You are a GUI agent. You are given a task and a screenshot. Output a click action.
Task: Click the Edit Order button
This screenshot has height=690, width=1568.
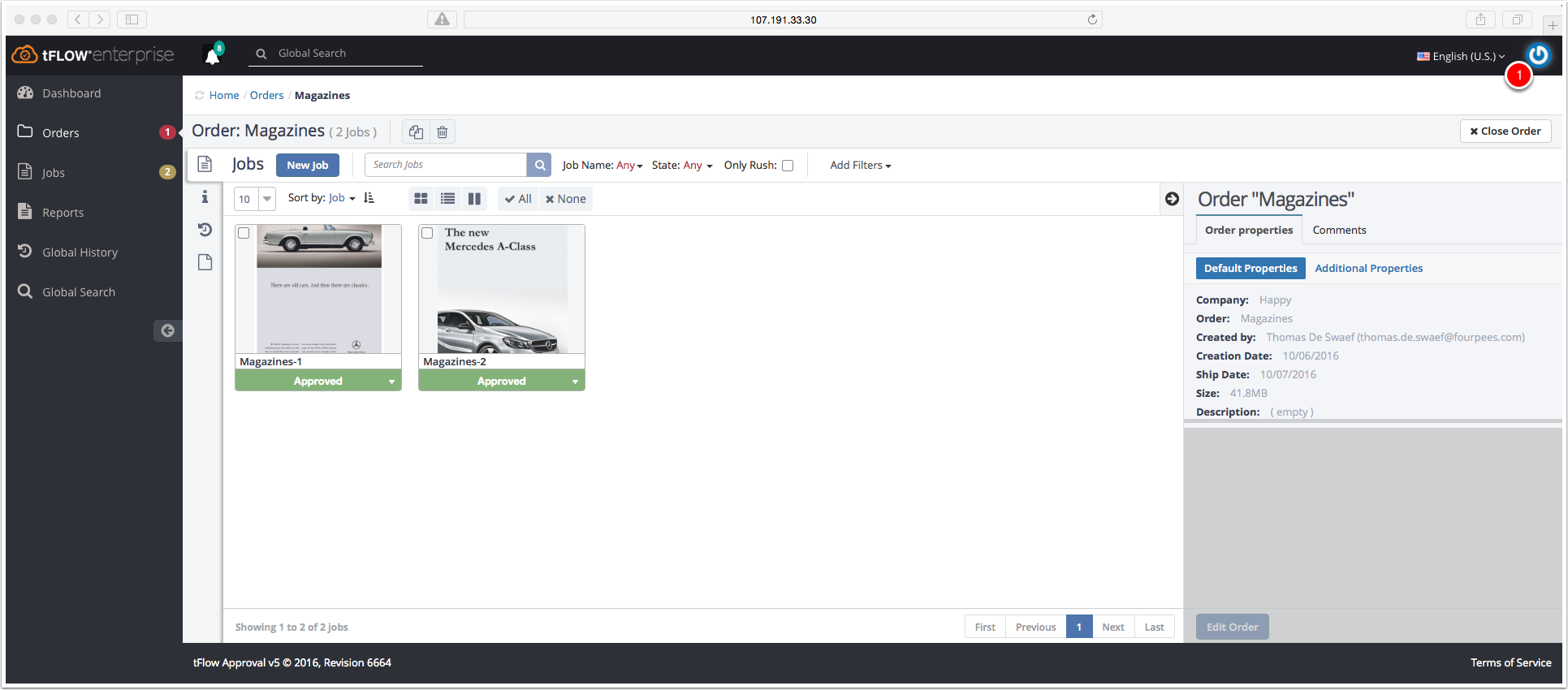click(1232, 627)
